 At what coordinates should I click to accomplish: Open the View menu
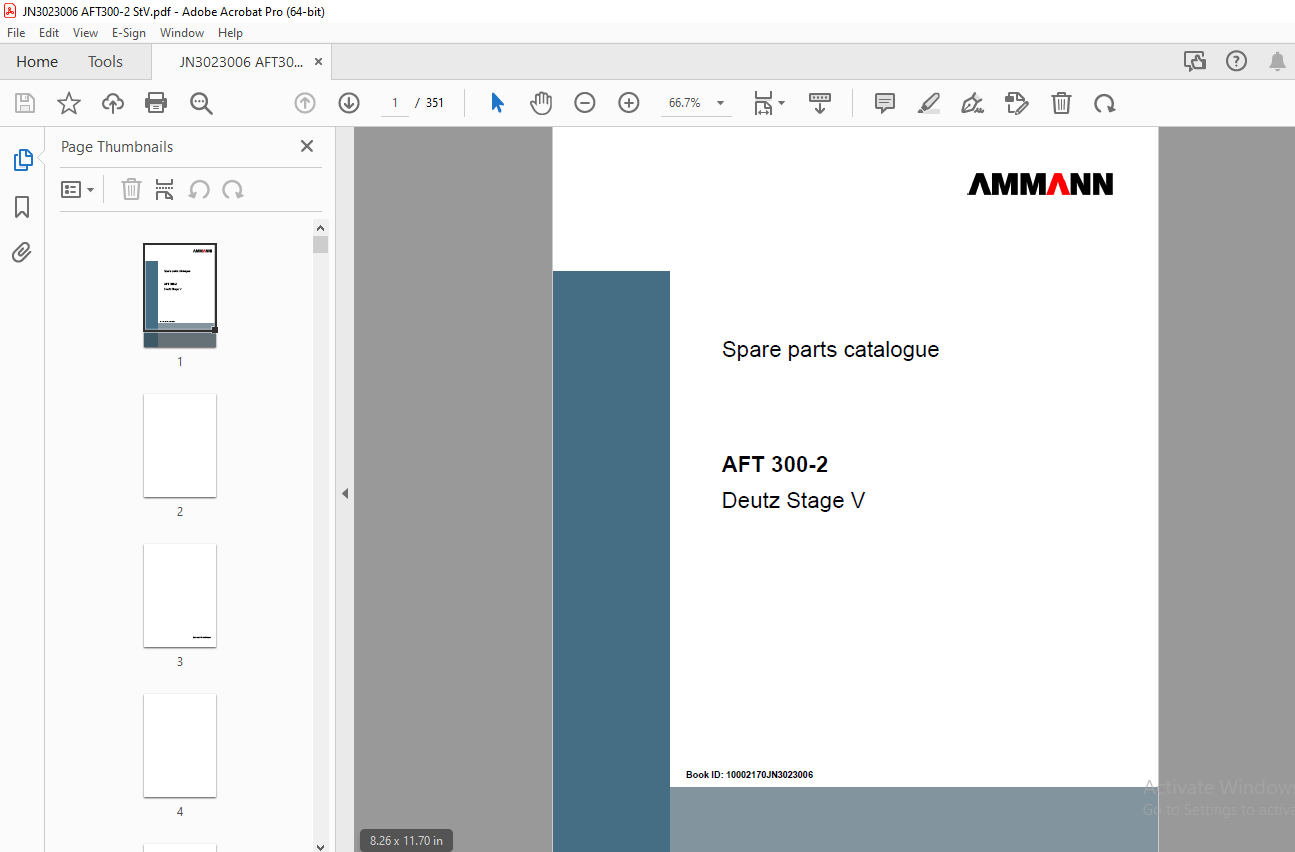coord(85,33)
